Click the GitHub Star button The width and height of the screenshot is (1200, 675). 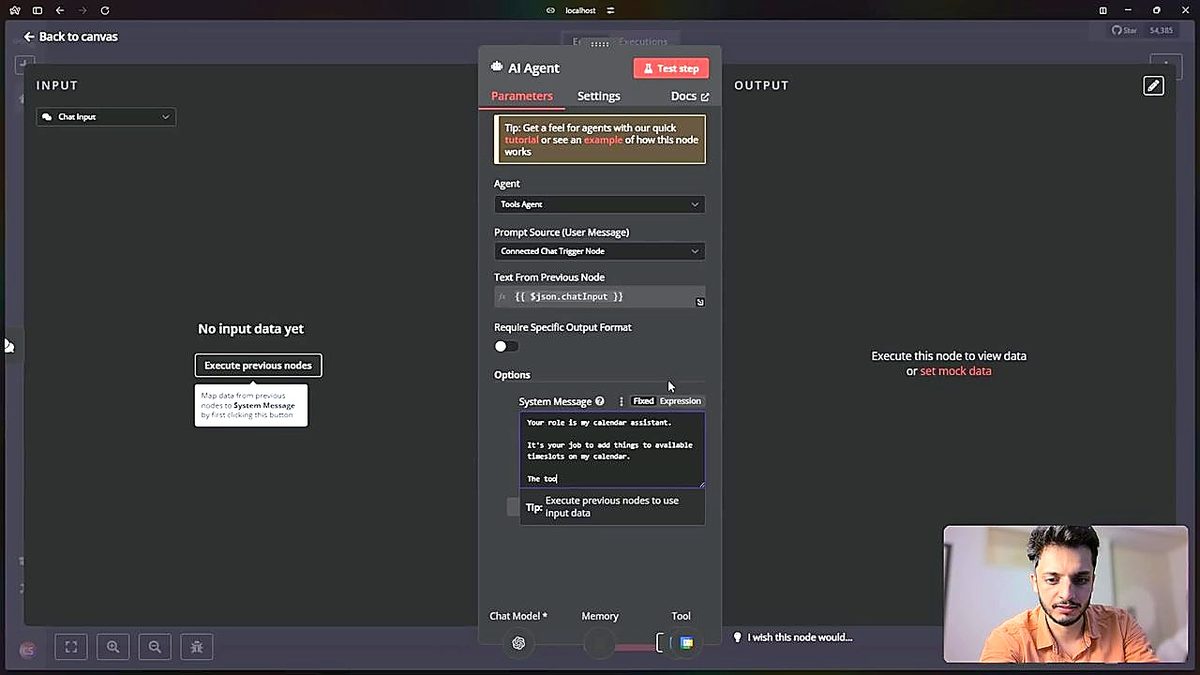coord(1126,31)
